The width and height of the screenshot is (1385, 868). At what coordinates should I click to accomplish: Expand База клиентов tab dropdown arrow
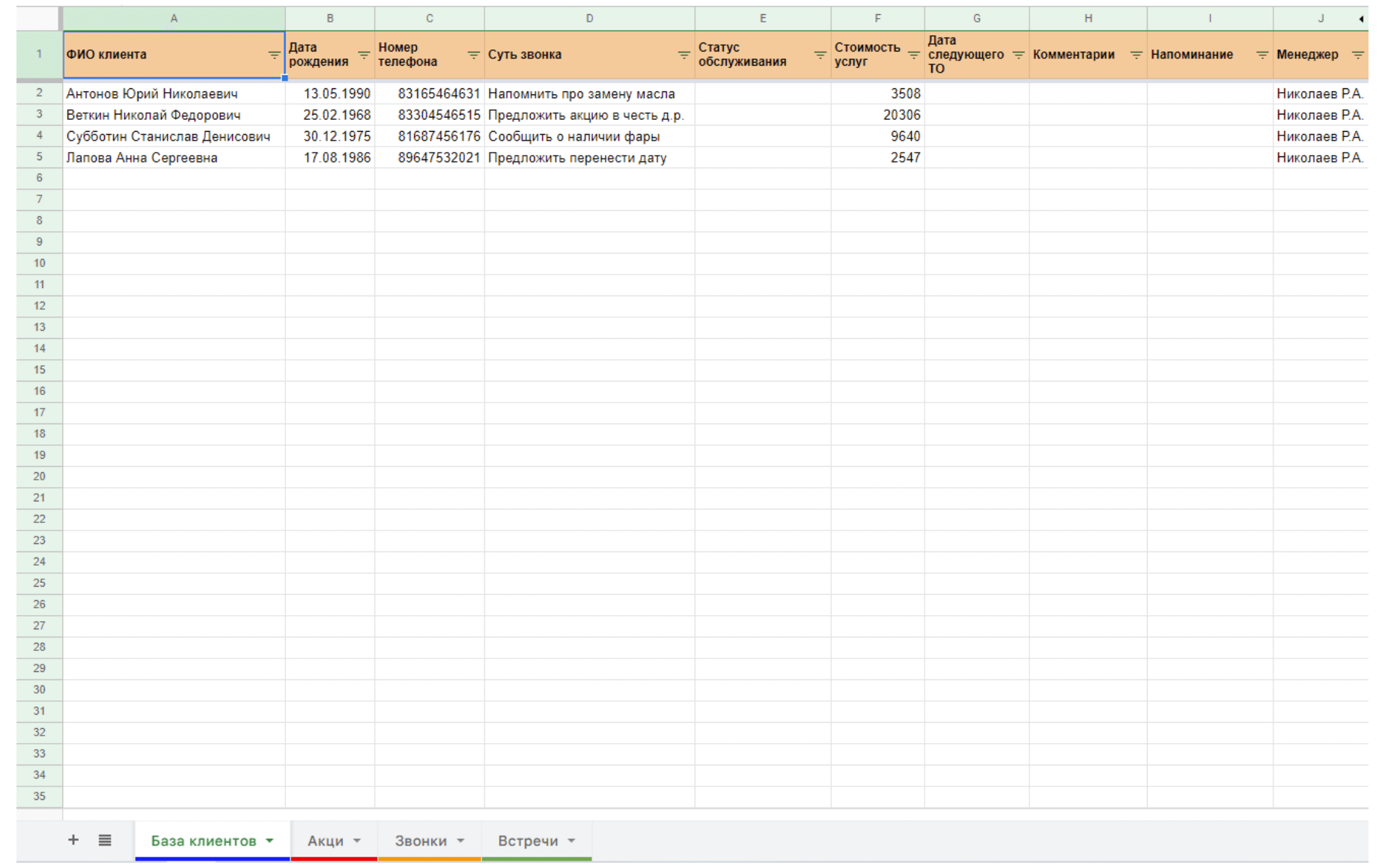(x=270, y=840)
